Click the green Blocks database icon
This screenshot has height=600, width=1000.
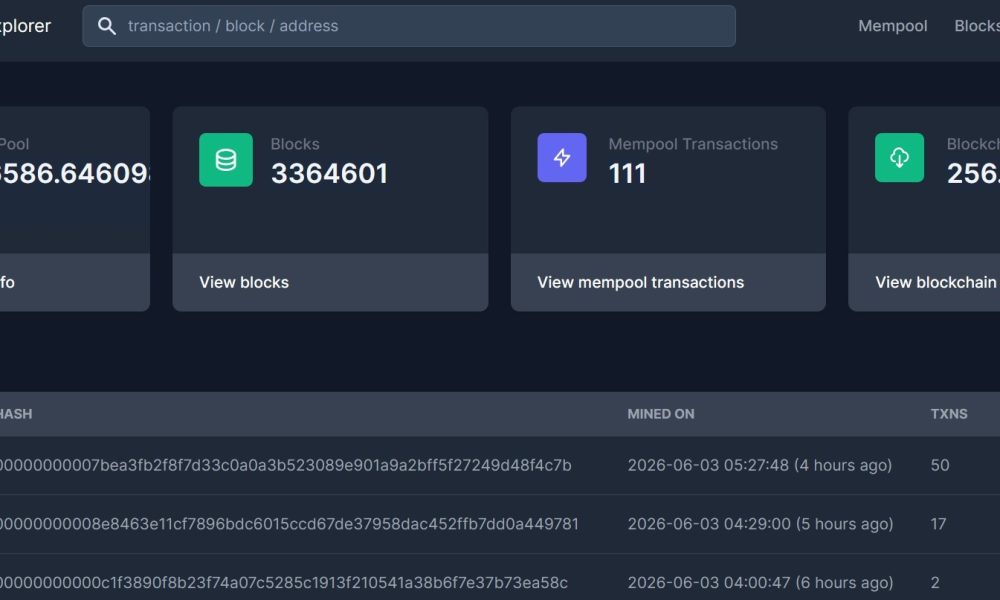coord(226,160)
